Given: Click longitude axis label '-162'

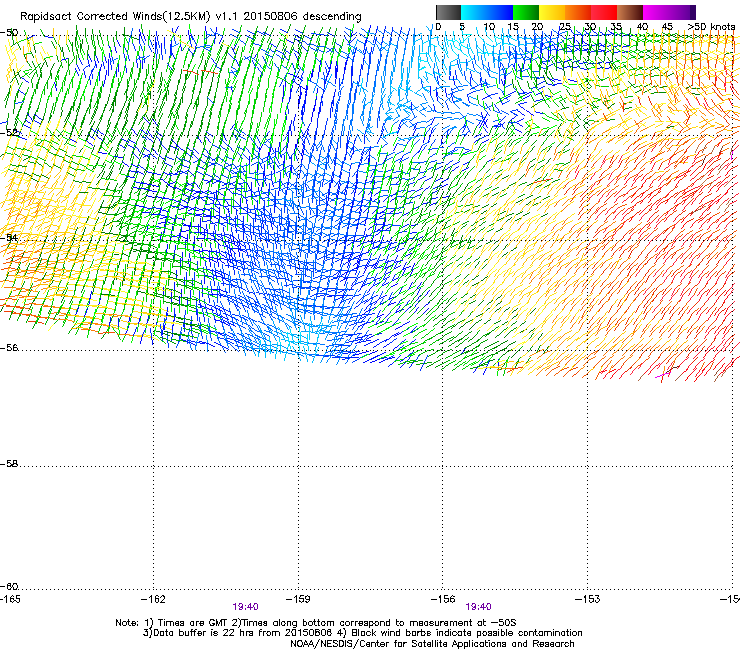Looking at the screenshot, I should tap(153, 599).
